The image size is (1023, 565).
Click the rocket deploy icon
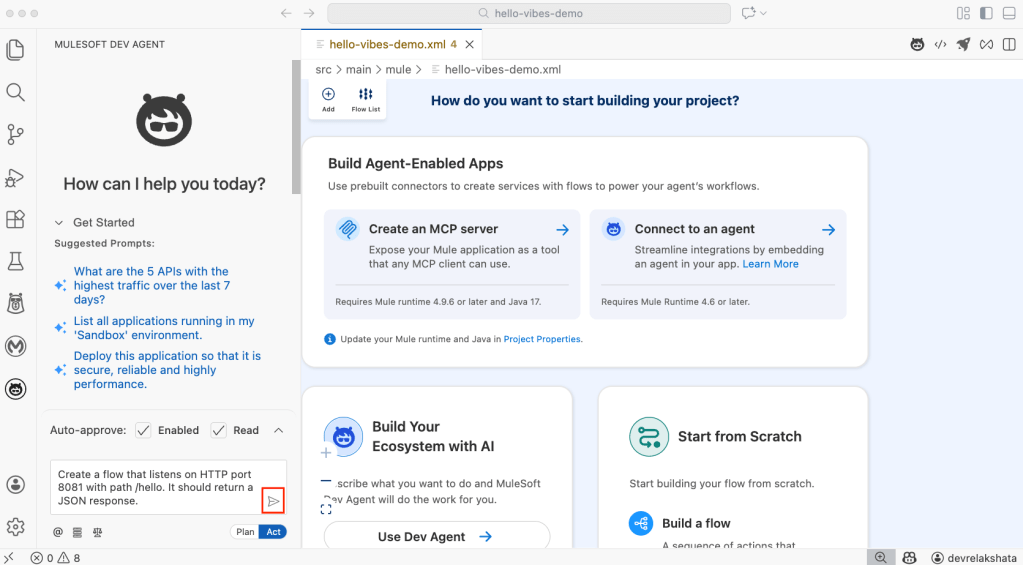[962, 44]
